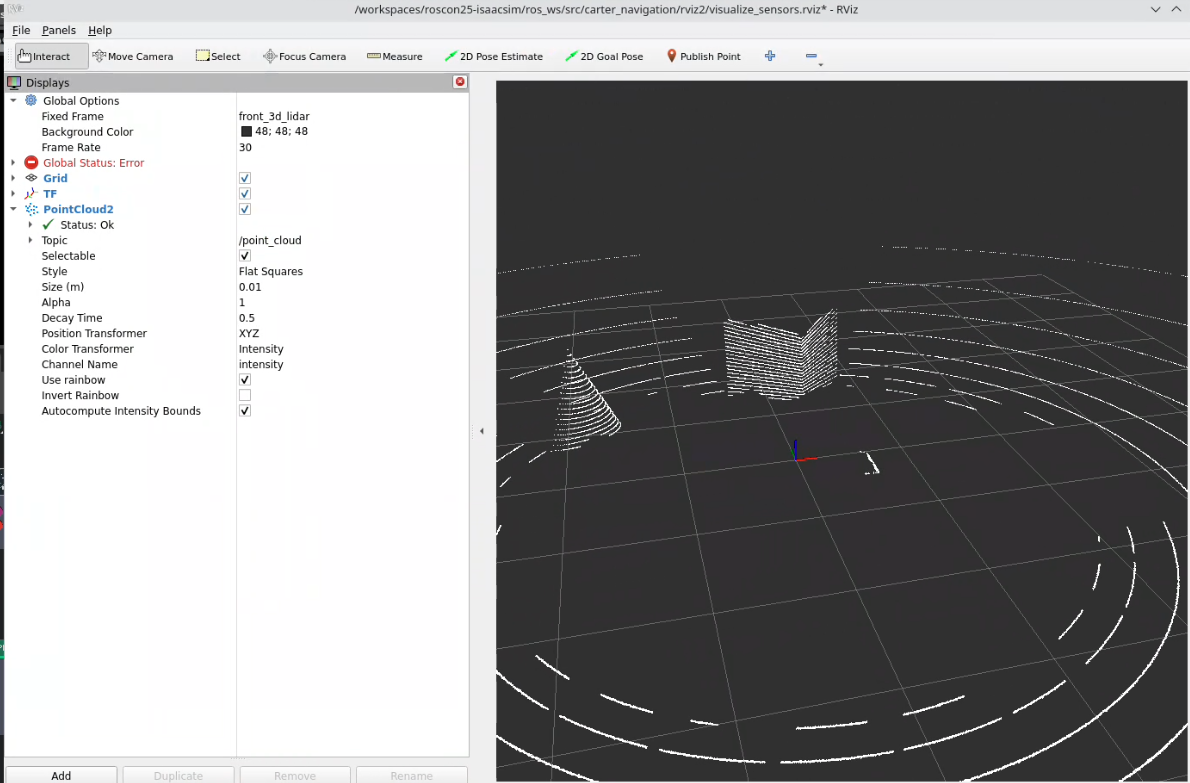The image size is (1190, 783).
Task: Uncheck the Selectable checkbox for PointCloud2
Action: (244, 255)
